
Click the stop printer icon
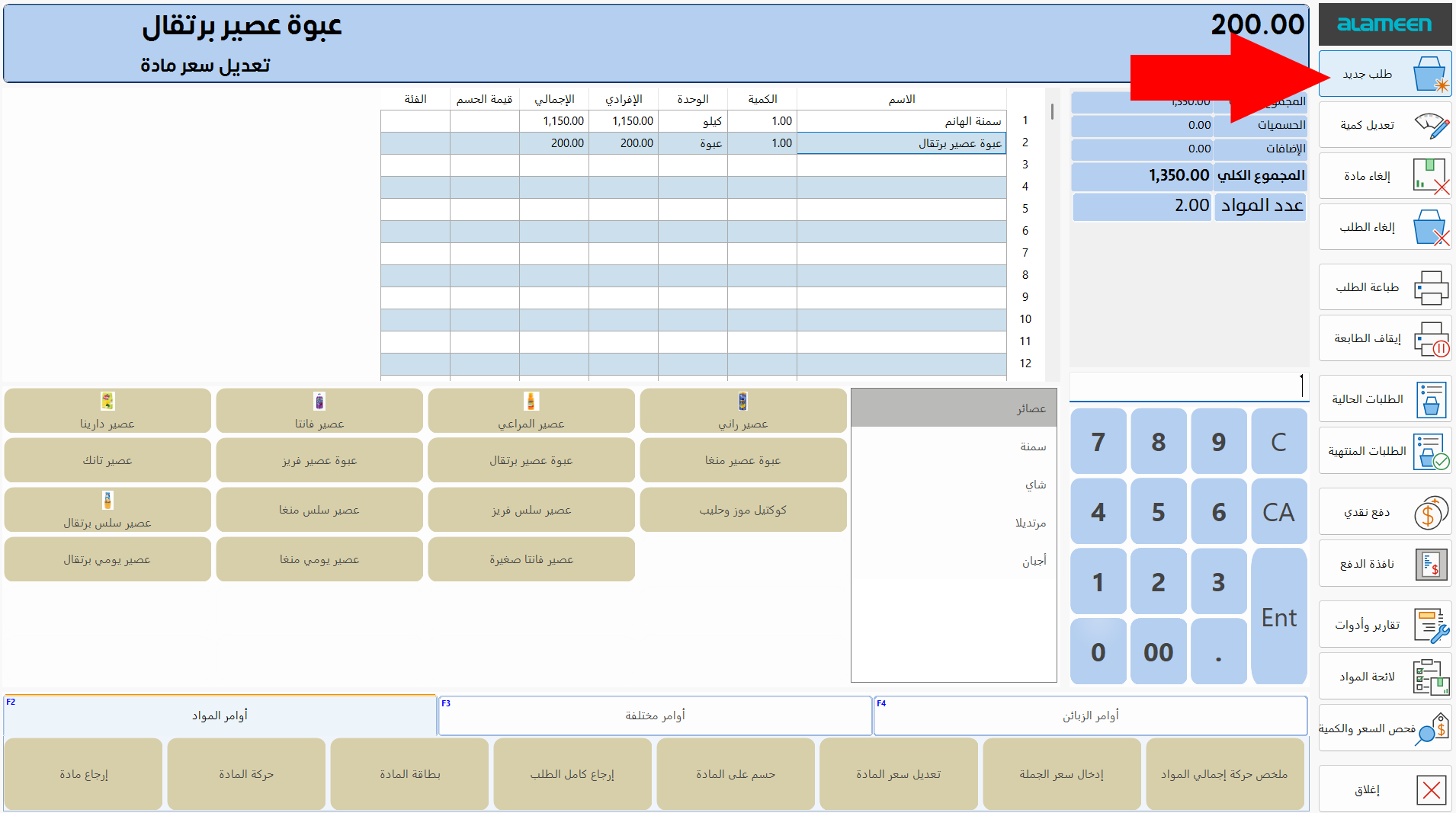pos(1431,338)
